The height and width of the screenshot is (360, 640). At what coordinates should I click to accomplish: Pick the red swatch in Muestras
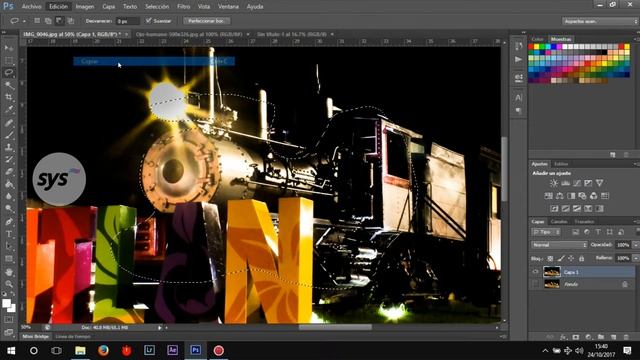(531, 47)
